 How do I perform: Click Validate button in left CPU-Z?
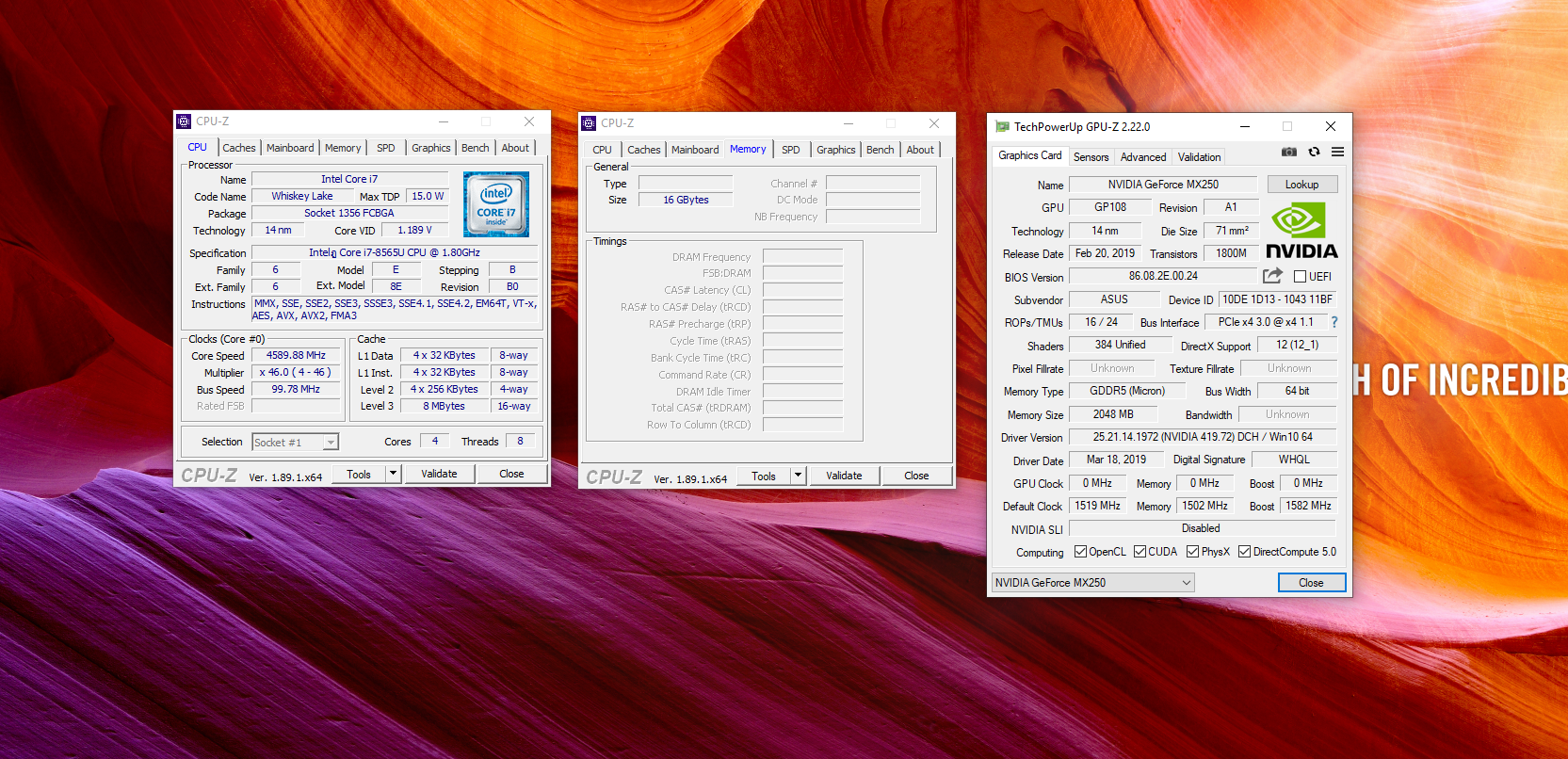point(439,474)
